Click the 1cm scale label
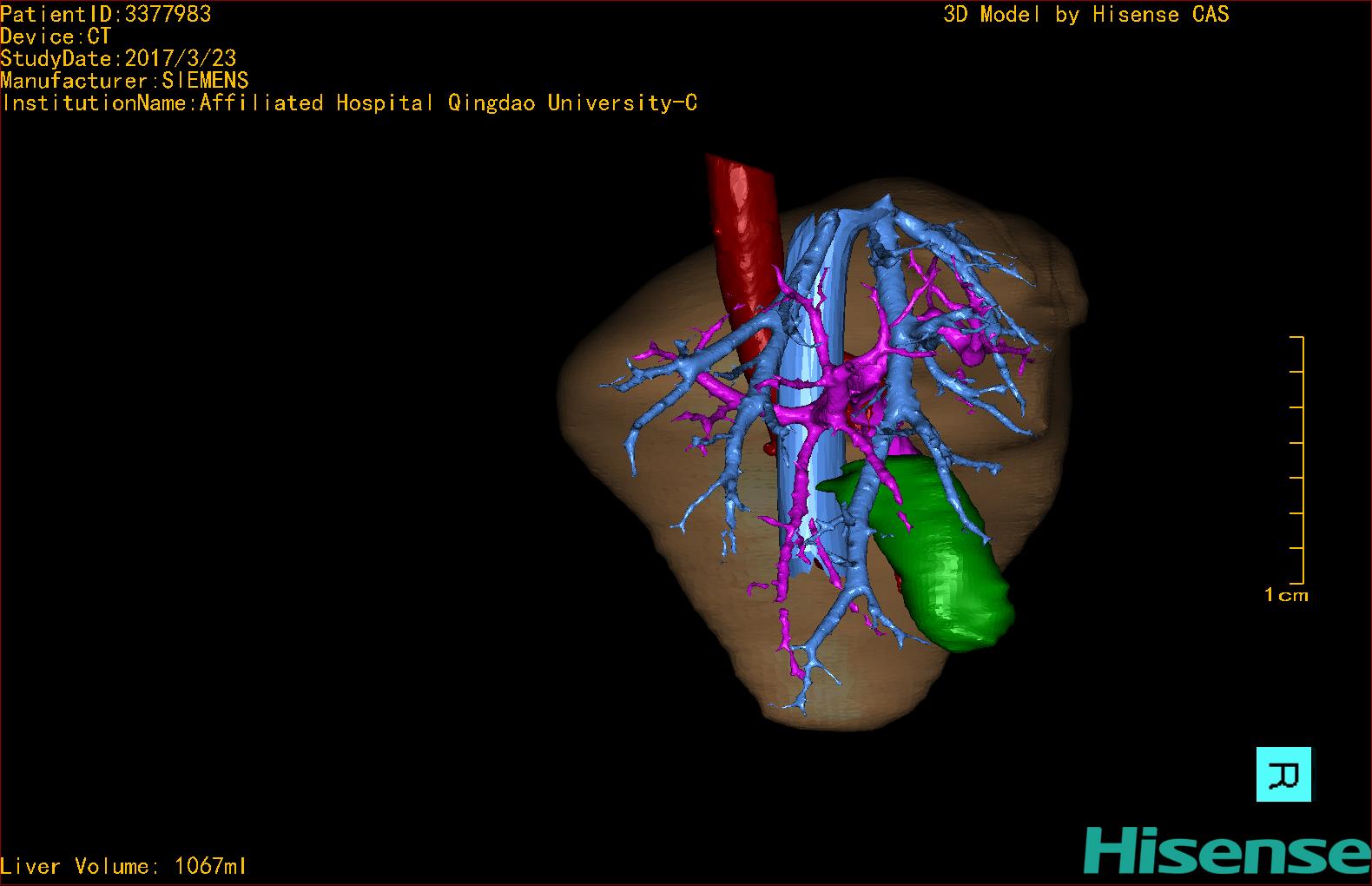 (x=1285, y=596)
